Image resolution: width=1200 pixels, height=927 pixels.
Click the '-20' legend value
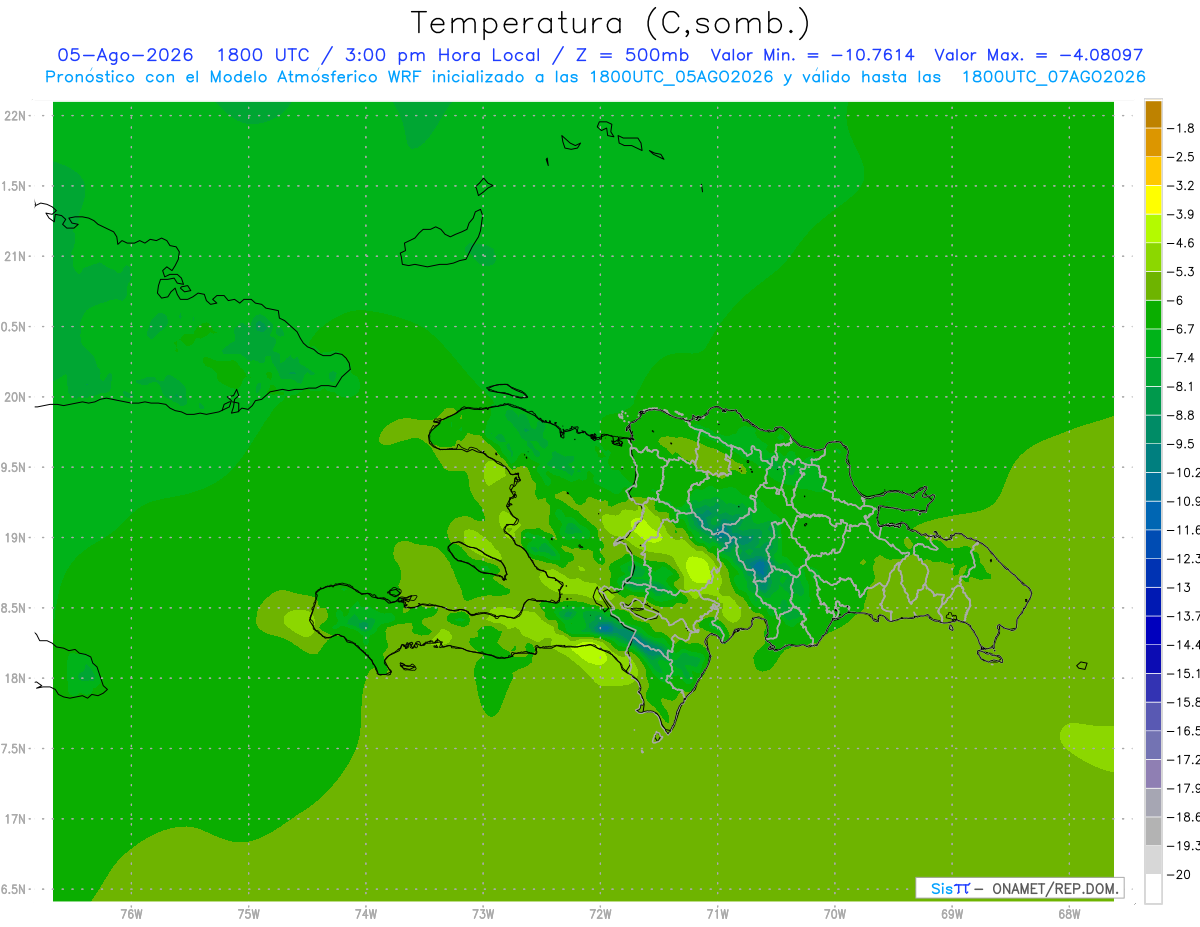(x=1177, y=874)
